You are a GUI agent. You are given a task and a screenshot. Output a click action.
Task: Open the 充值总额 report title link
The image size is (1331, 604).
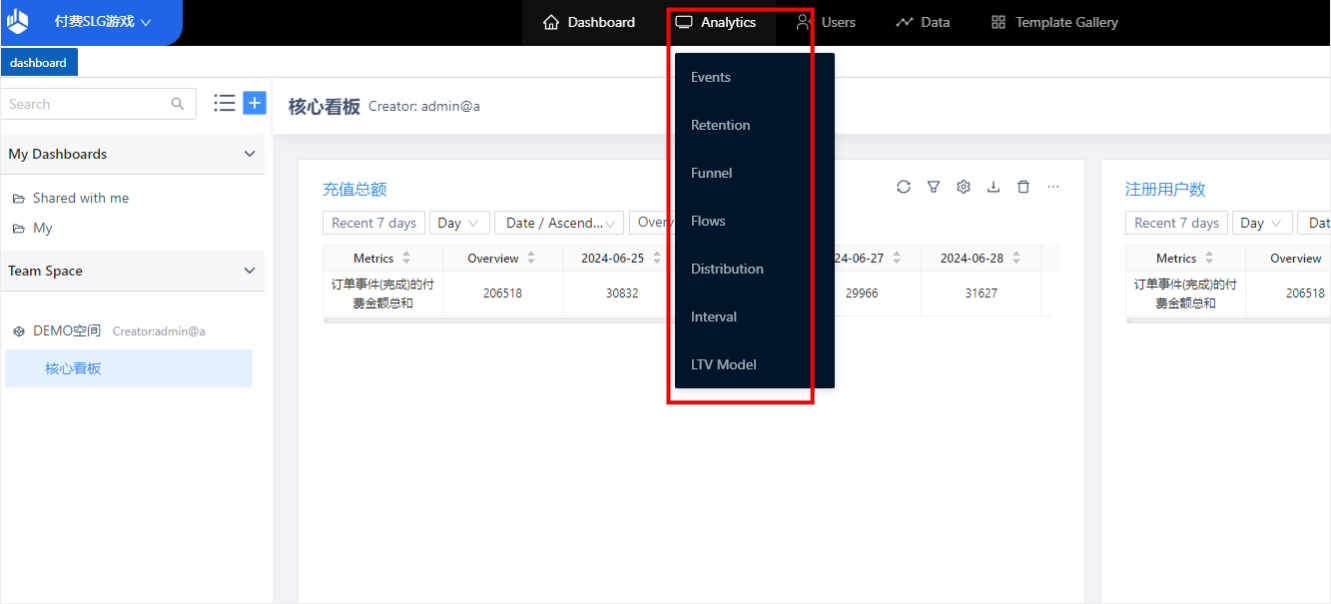pyautogui.click(x=354, y=189)
